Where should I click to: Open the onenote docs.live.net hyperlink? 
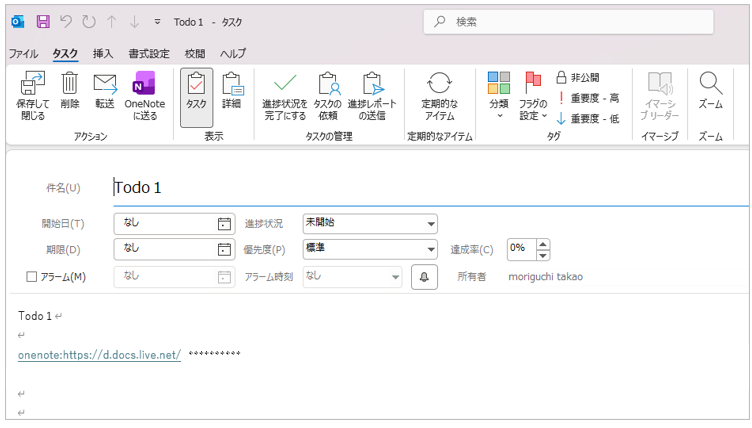(x=99, y=354)
